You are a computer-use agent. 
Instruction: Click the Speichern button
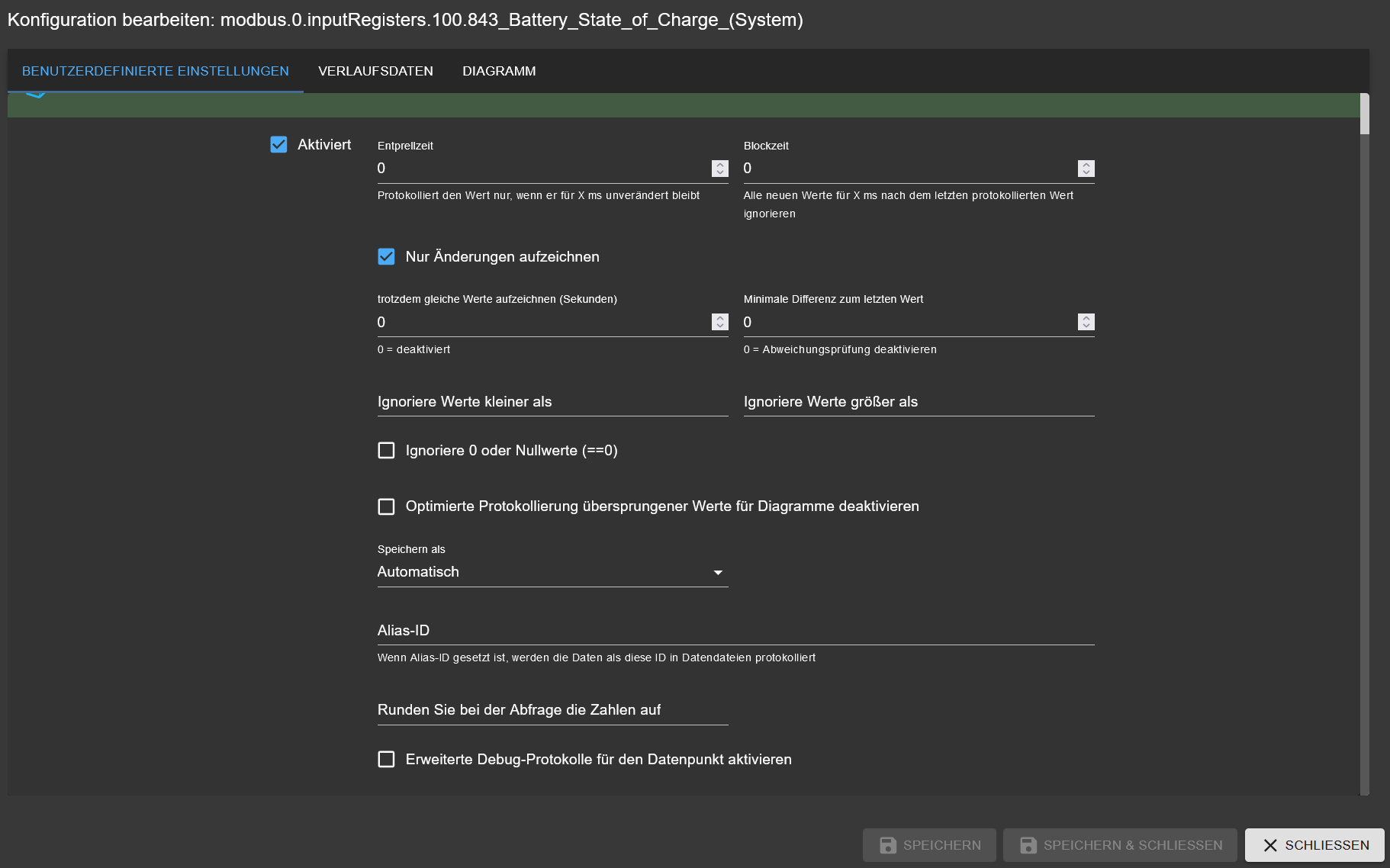(x=929, y=845)
